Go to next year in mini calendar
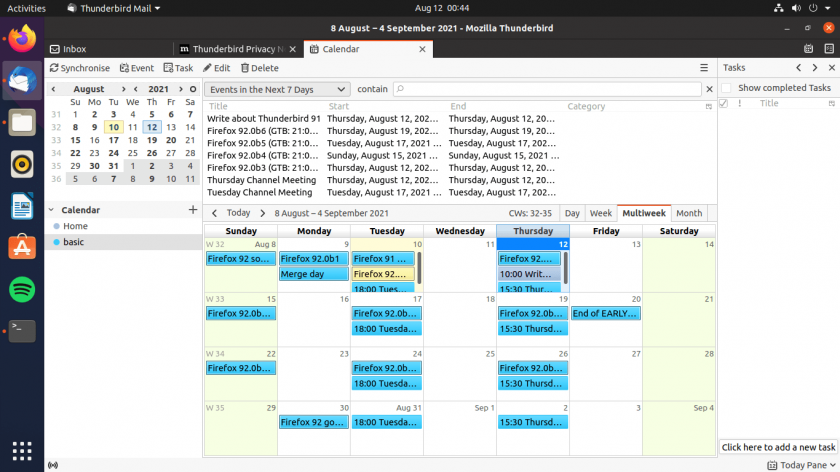 181,89
